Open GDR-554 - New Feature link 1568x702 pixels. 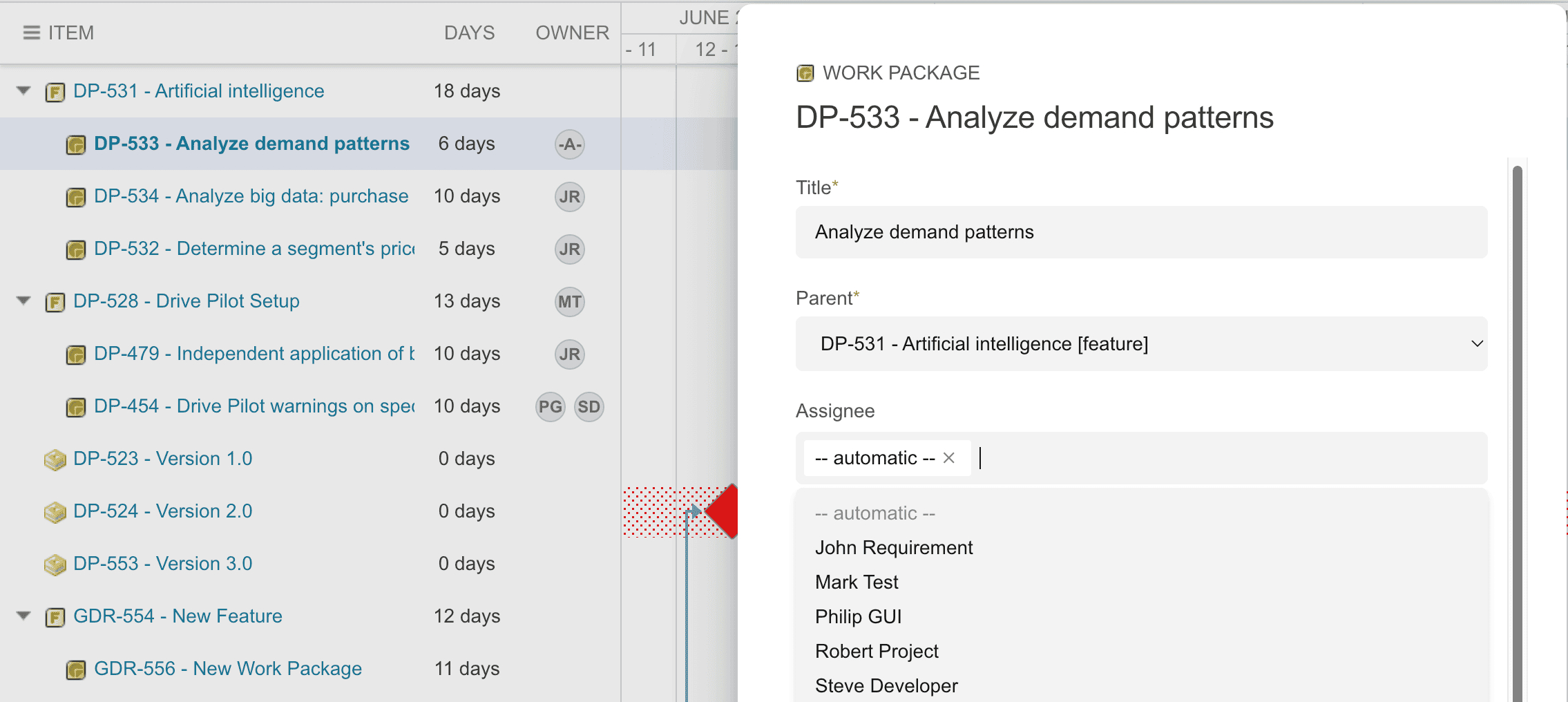pos(178,616)
